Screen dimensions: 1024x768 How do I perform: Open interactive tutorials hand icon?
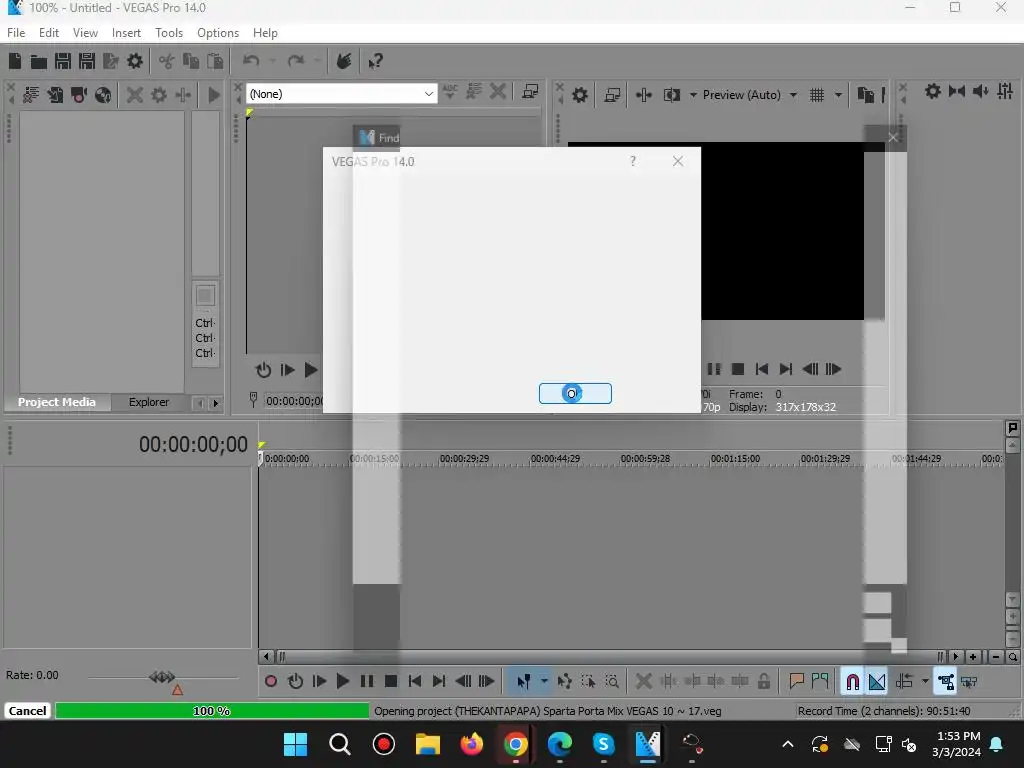[344, 61]
